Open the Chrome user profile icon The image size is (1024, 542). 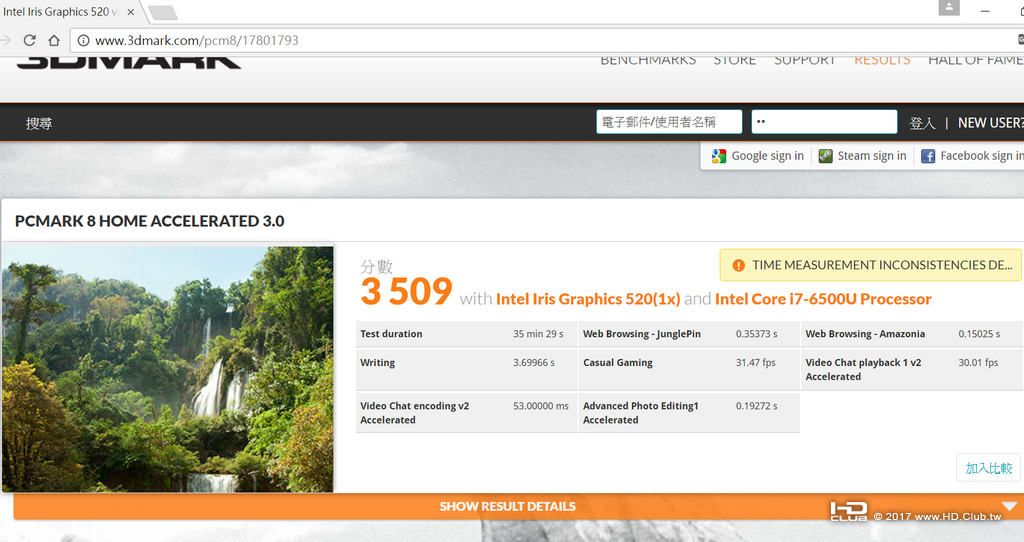[949, 8]
